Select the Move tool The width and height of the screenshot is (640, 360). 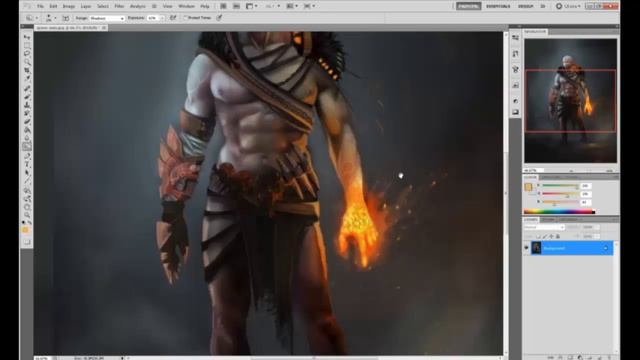pos(27,37)
